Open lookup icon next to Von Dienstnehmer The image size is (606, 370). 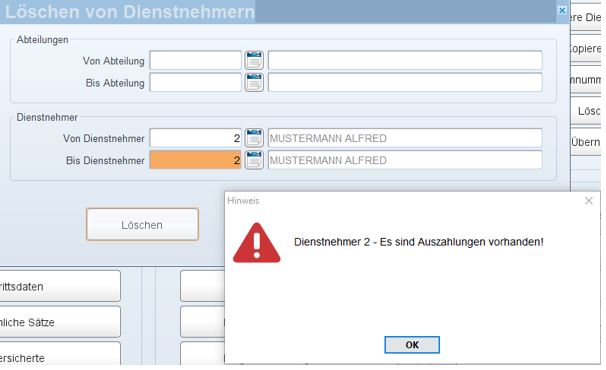click(x=254, y=138)
